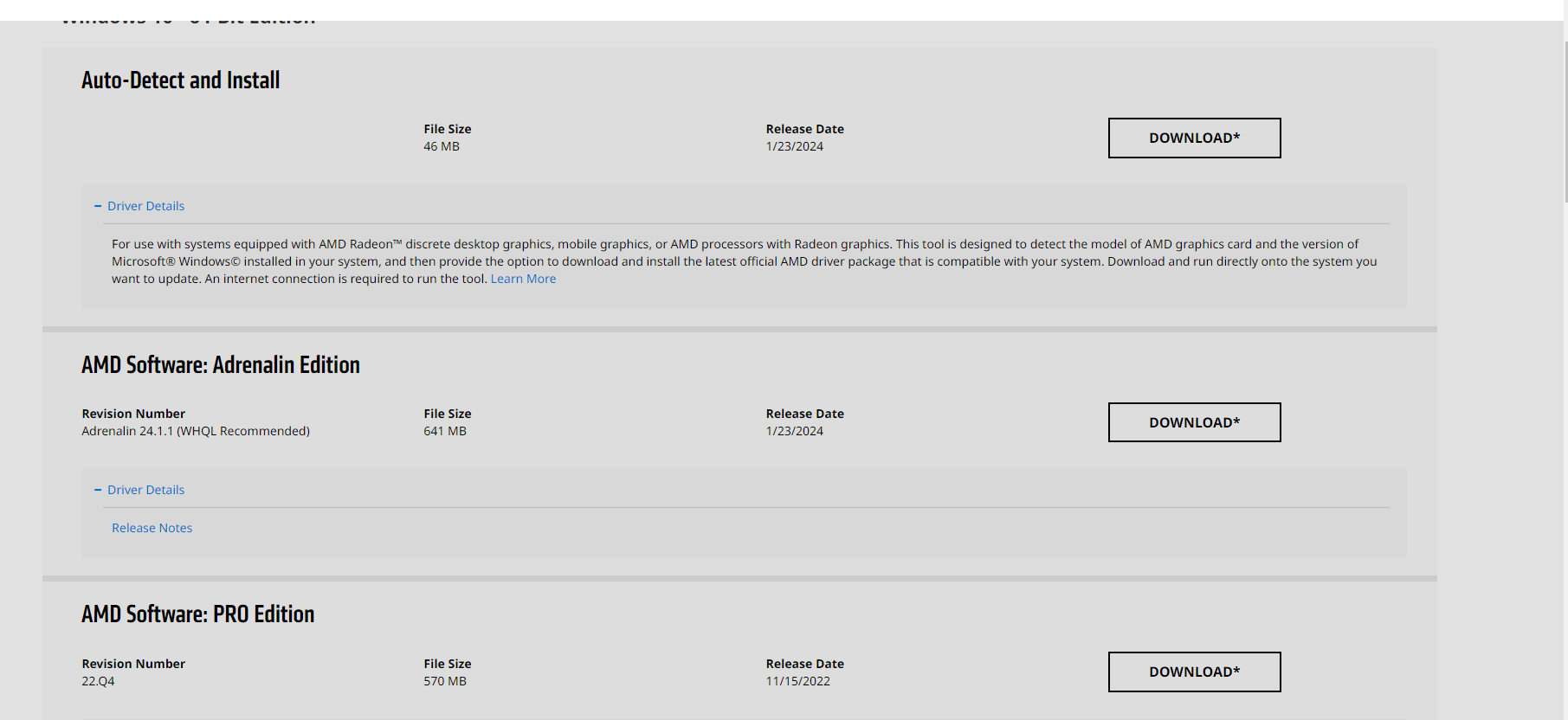1568x720 pixels.
Task: Click the Auto-Detect and Install heading
Action: [x=180, y=80]
